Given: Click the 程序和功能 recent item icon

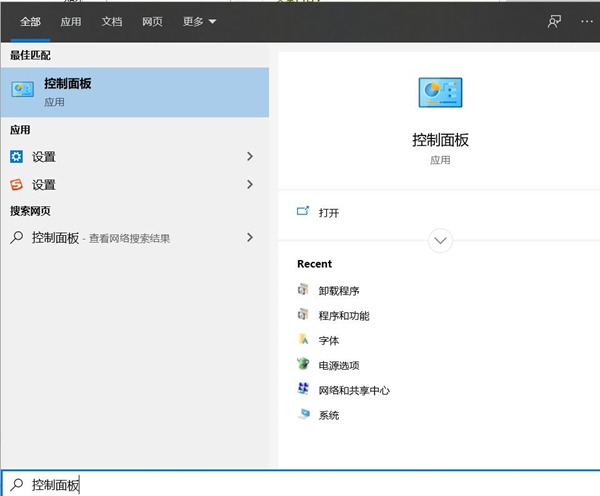Looking at the screenshot, I should click(304, 315).
